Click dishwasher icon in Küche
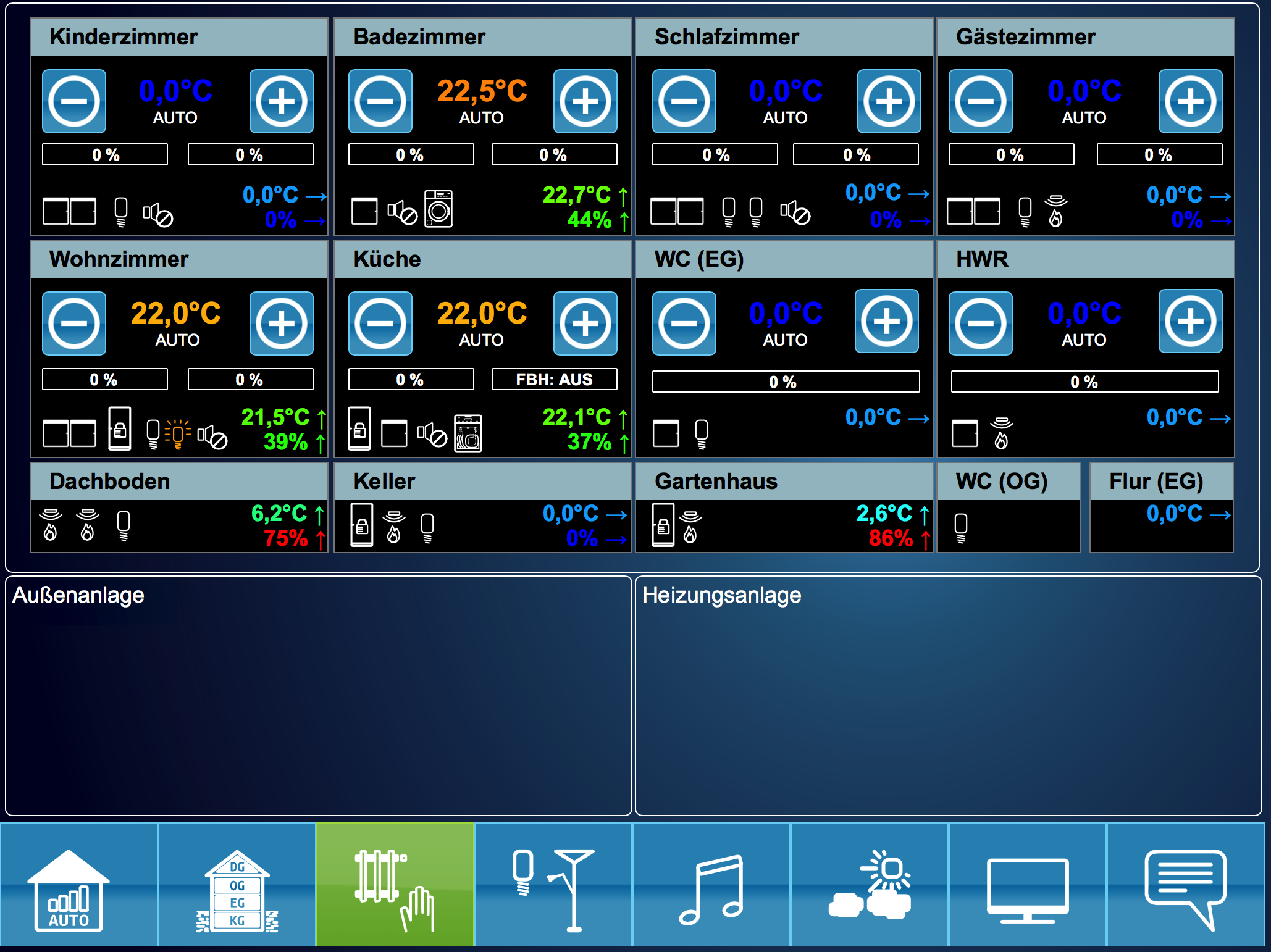Image resolution: width=1271 pixels, height=952 pixels. pos(468,433)
